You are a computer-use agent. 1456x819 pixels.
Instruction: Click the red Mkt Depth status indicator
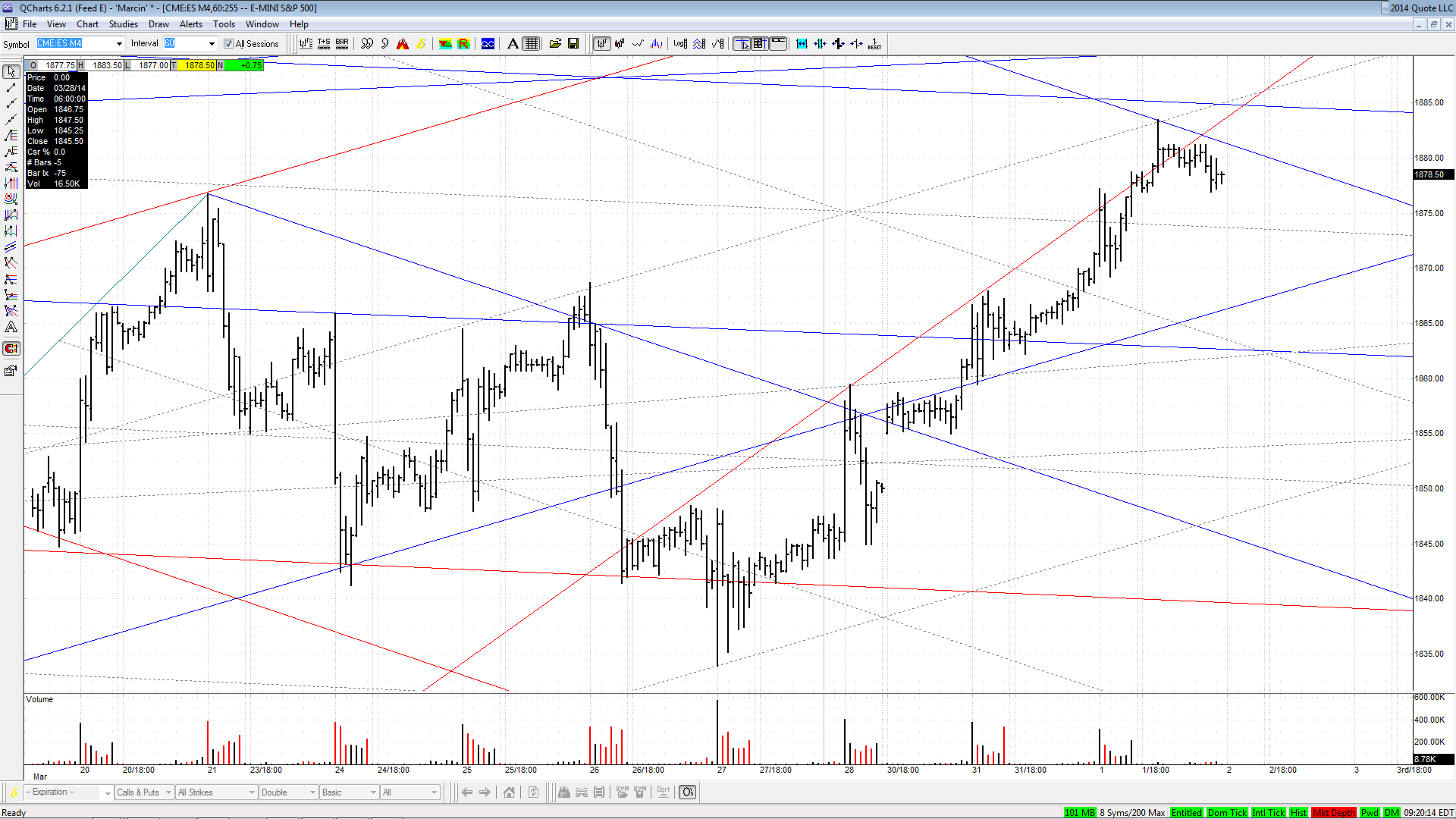pos(1334,813)
